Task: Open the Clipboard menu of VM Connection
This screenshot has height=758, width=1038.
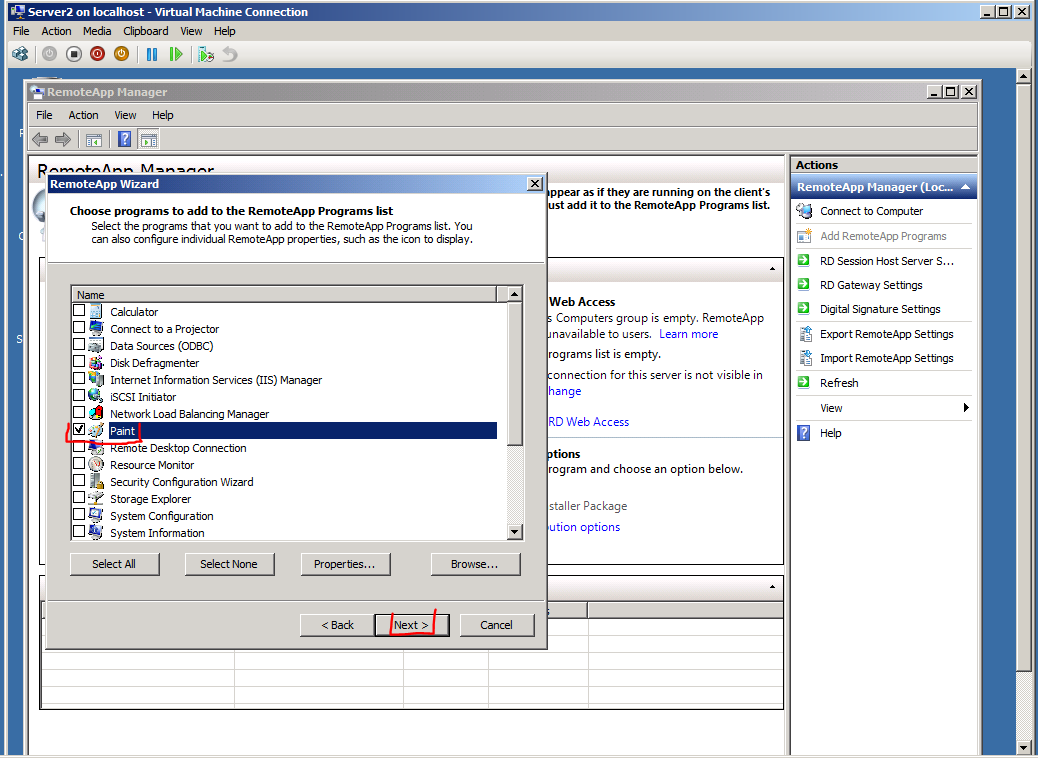Action: coord(146,31)
